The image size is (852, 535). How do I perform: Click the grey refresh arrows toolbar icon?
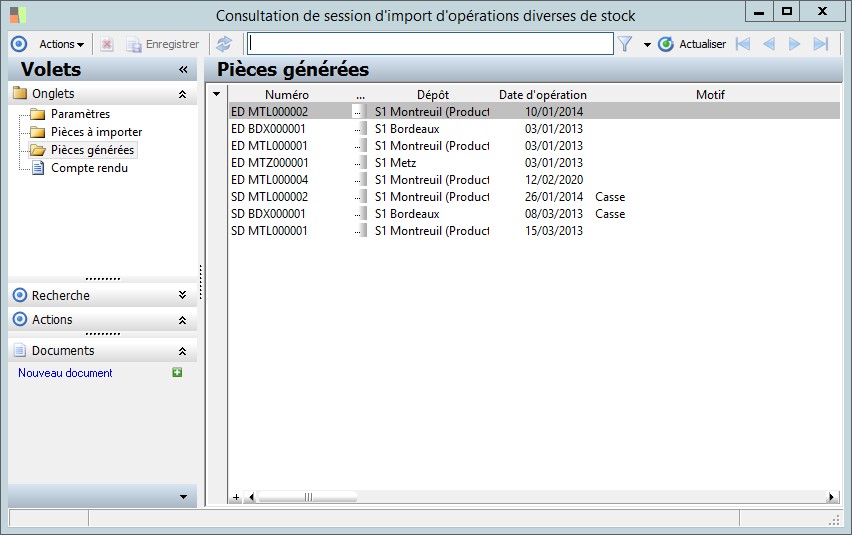coord(224,44)
